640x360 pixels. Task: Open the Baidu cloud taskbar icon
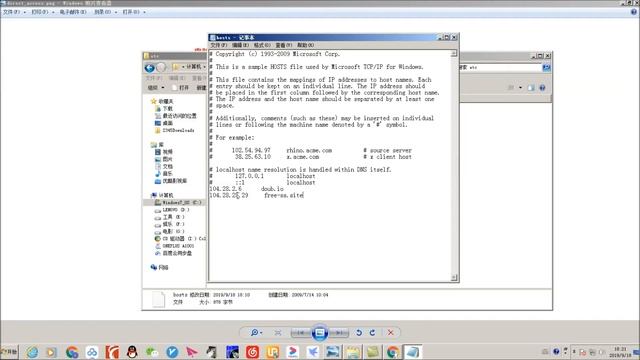click(x=92, y=352)
